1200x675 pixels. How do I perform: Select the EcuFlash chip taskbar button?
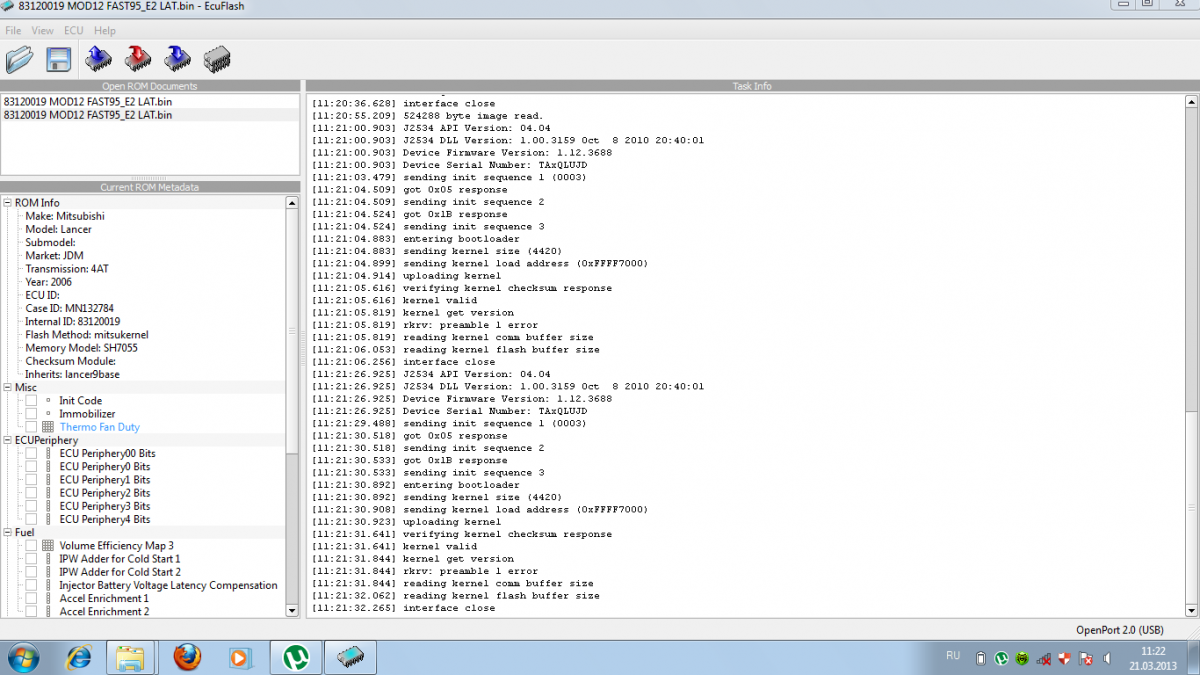(x=350, y=657)
